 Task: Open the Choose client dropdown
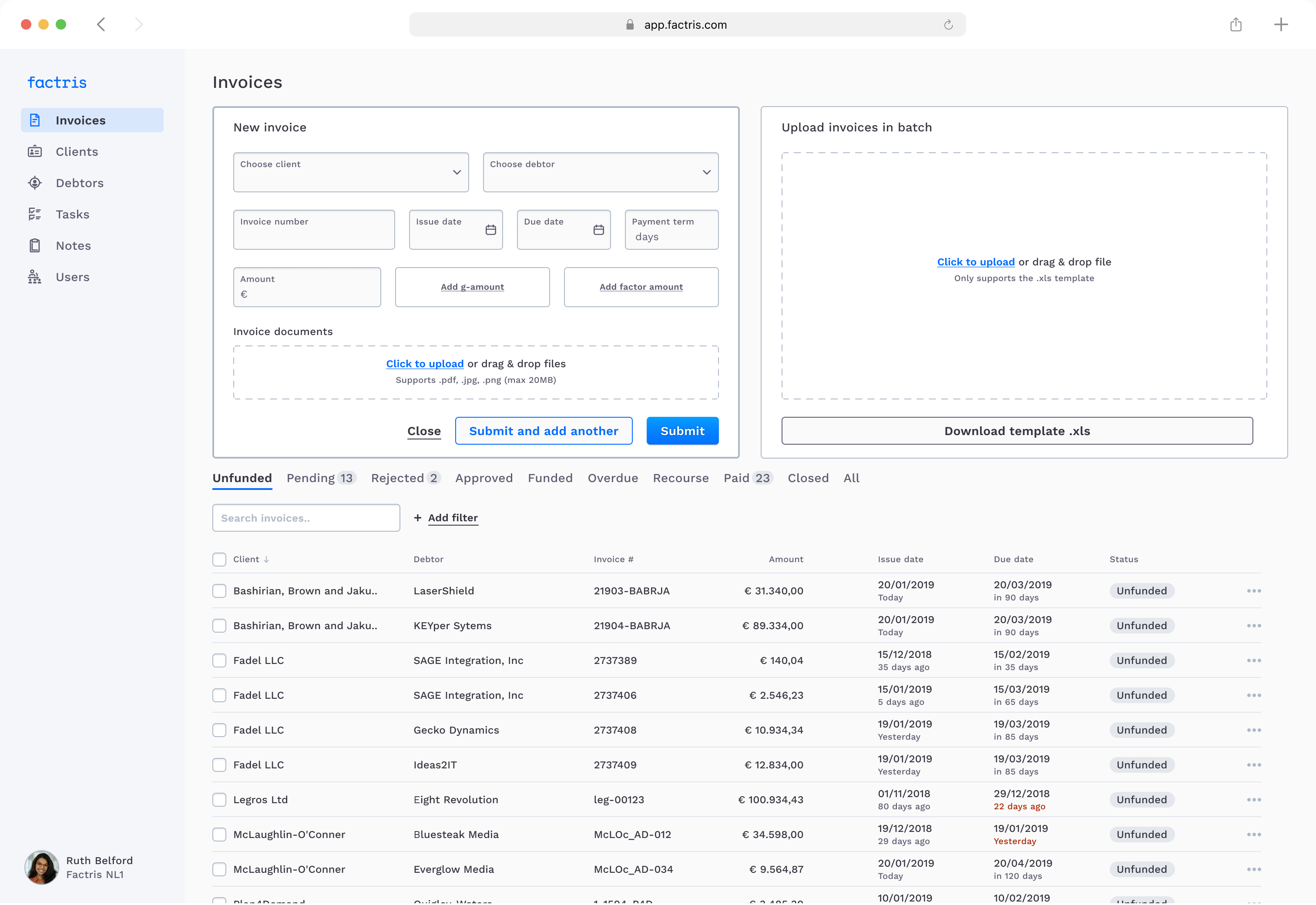[x=350, y=172]
